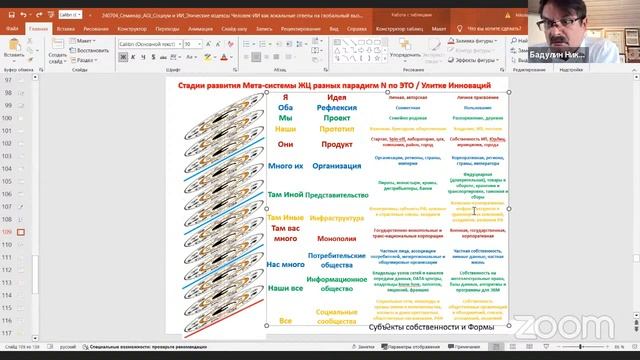The width and height of the screenshot is (640, 360).
Task: Toggle italic formatting К
Action: point(133,57)
